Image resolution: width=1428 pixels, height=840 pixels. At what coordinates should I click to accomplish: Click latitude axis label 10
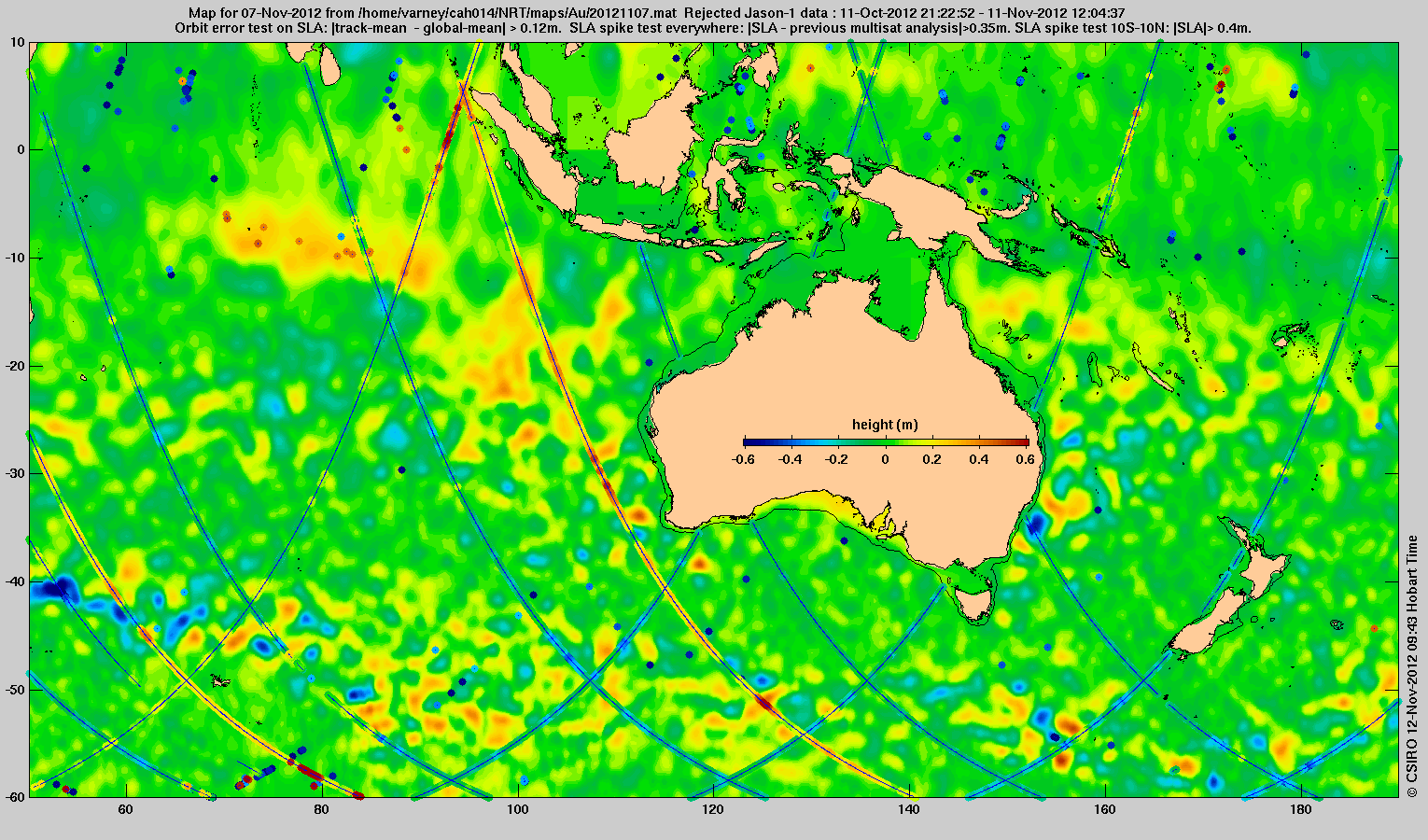(x=18, y=42)
